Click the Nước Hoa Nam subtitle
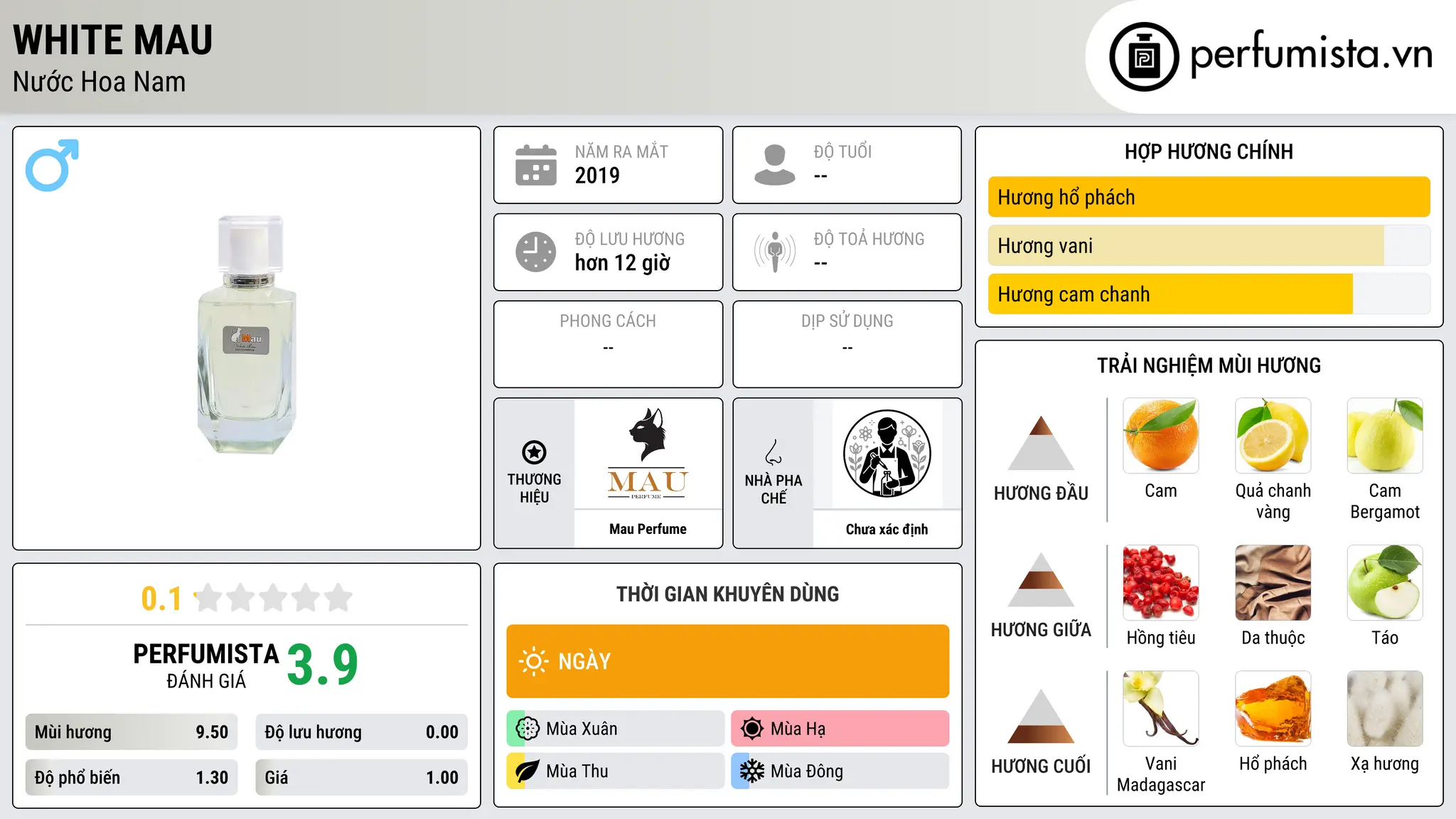 pos(100,82)
